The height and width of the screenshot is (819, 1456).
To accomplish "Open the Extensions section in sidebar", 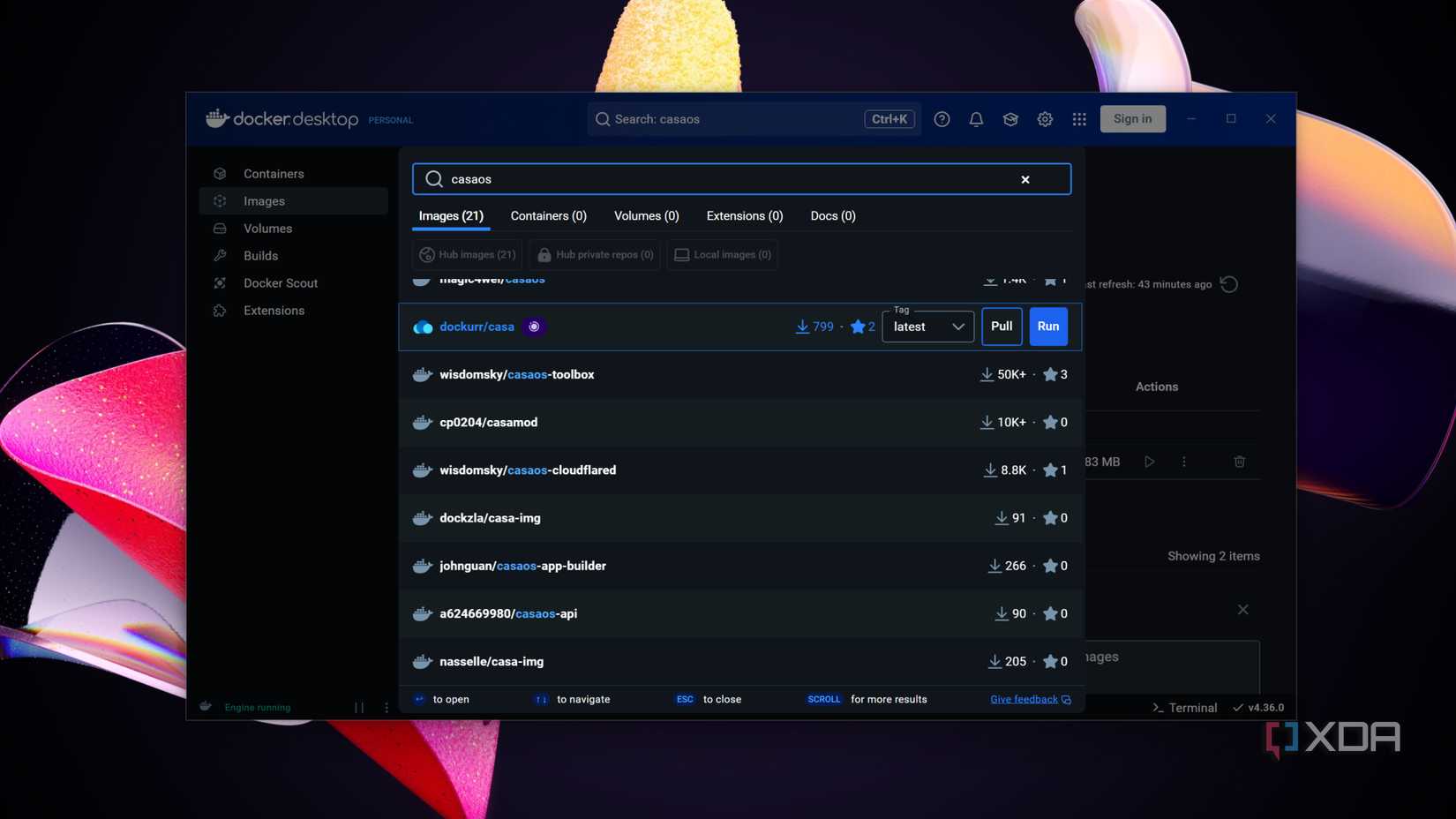I will [274, 310].
